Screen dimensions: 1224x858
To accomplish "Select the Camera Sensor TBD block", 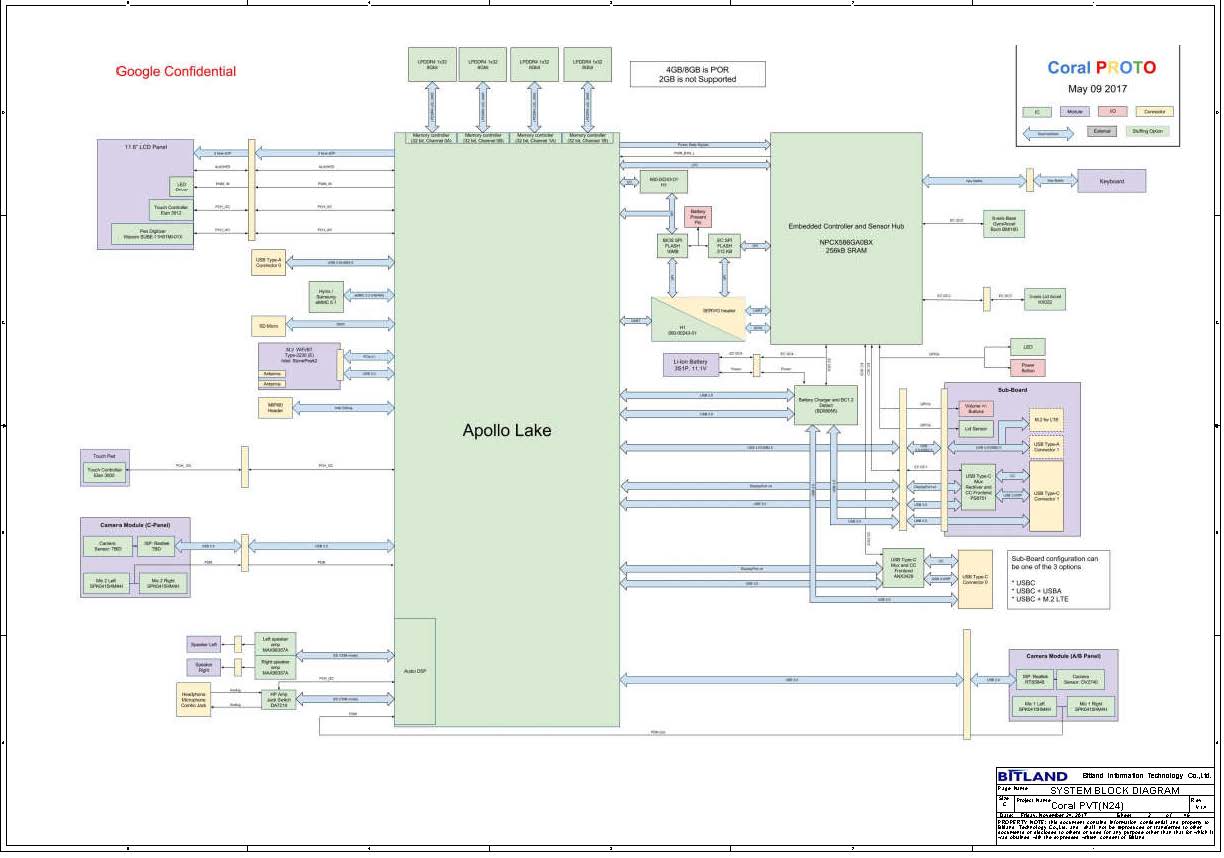I will point(108,546).
